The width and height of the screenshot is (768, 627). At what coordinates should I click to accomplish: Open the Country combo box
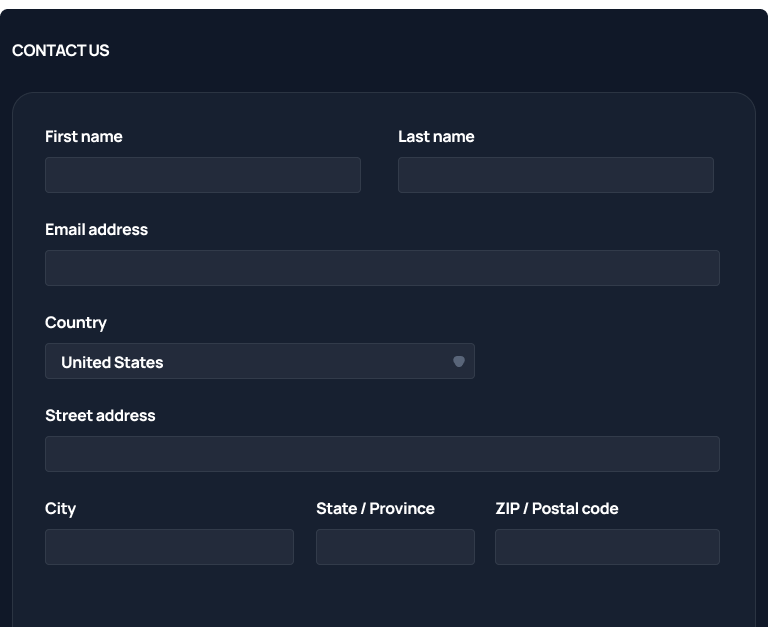tap(260, 361)
